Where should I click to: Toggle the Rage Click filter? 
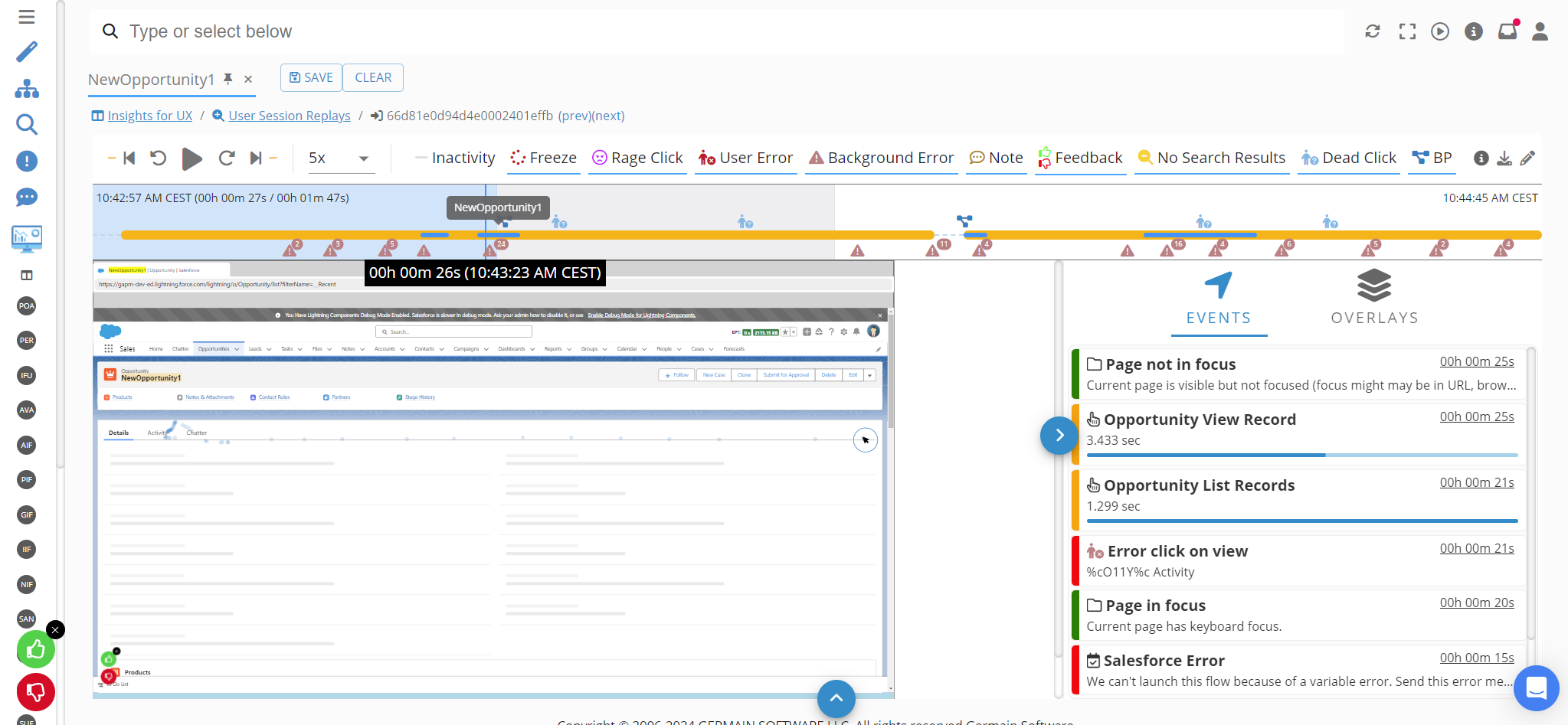[x=637, y=158]
